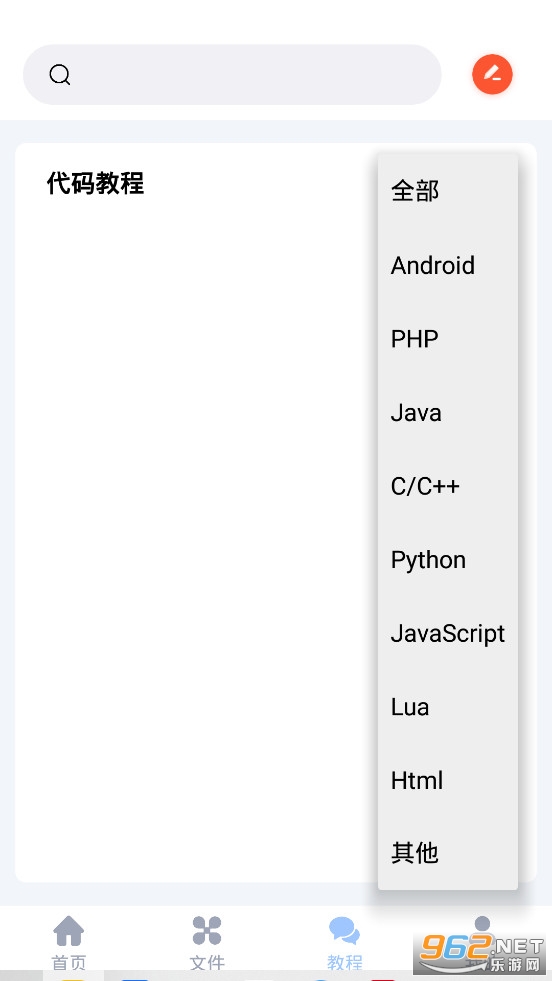Switch to the 文件 tab label

207,962
